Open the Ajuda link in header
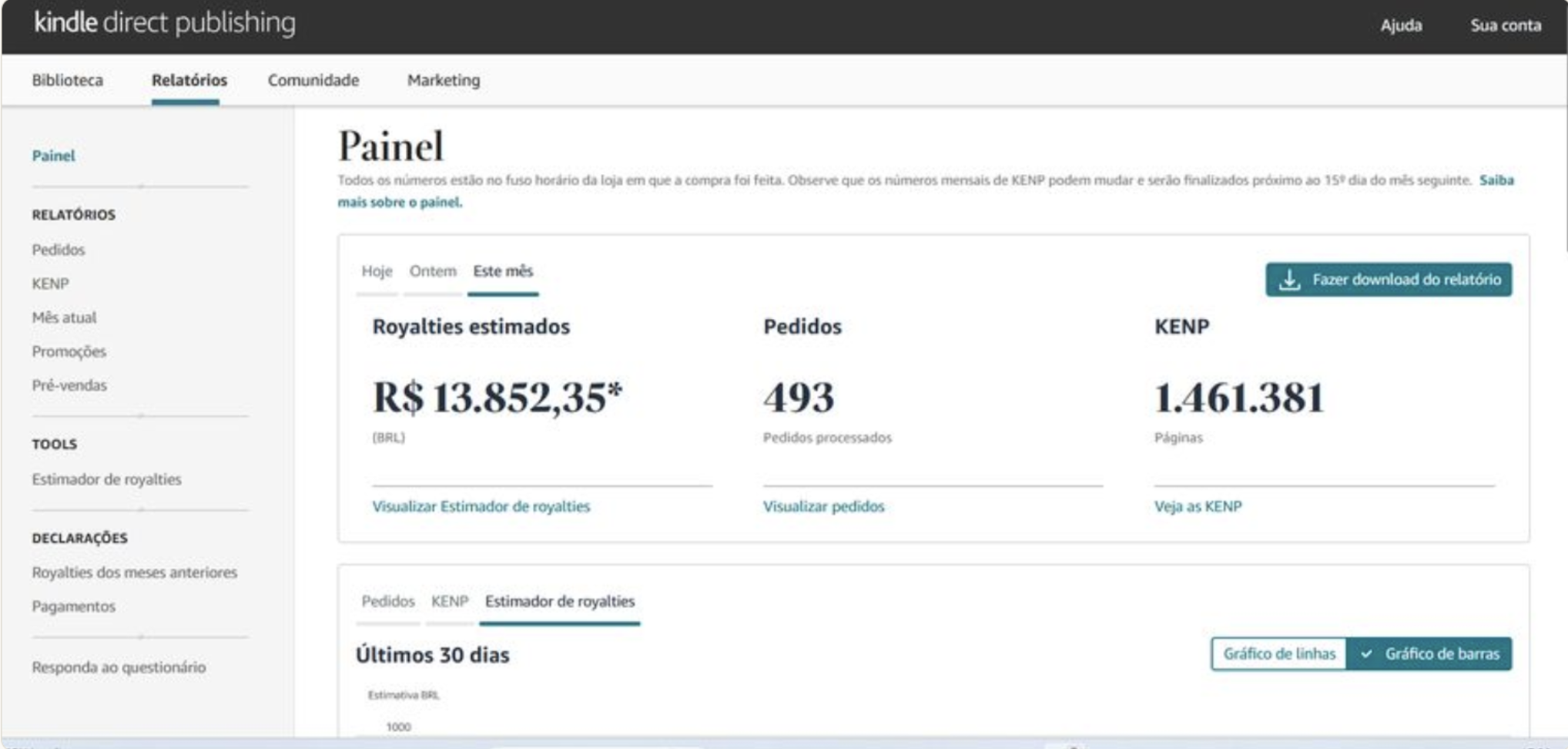 pyautogui.click(x=1401, y=25)
